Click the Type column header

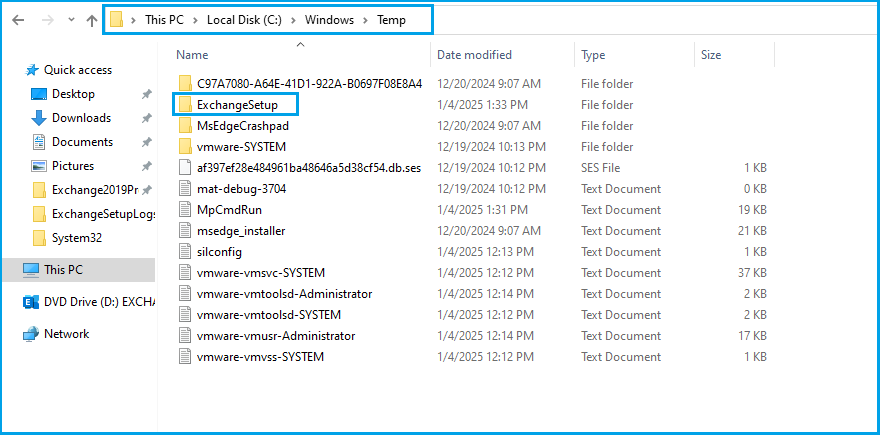tap(593, 55)
